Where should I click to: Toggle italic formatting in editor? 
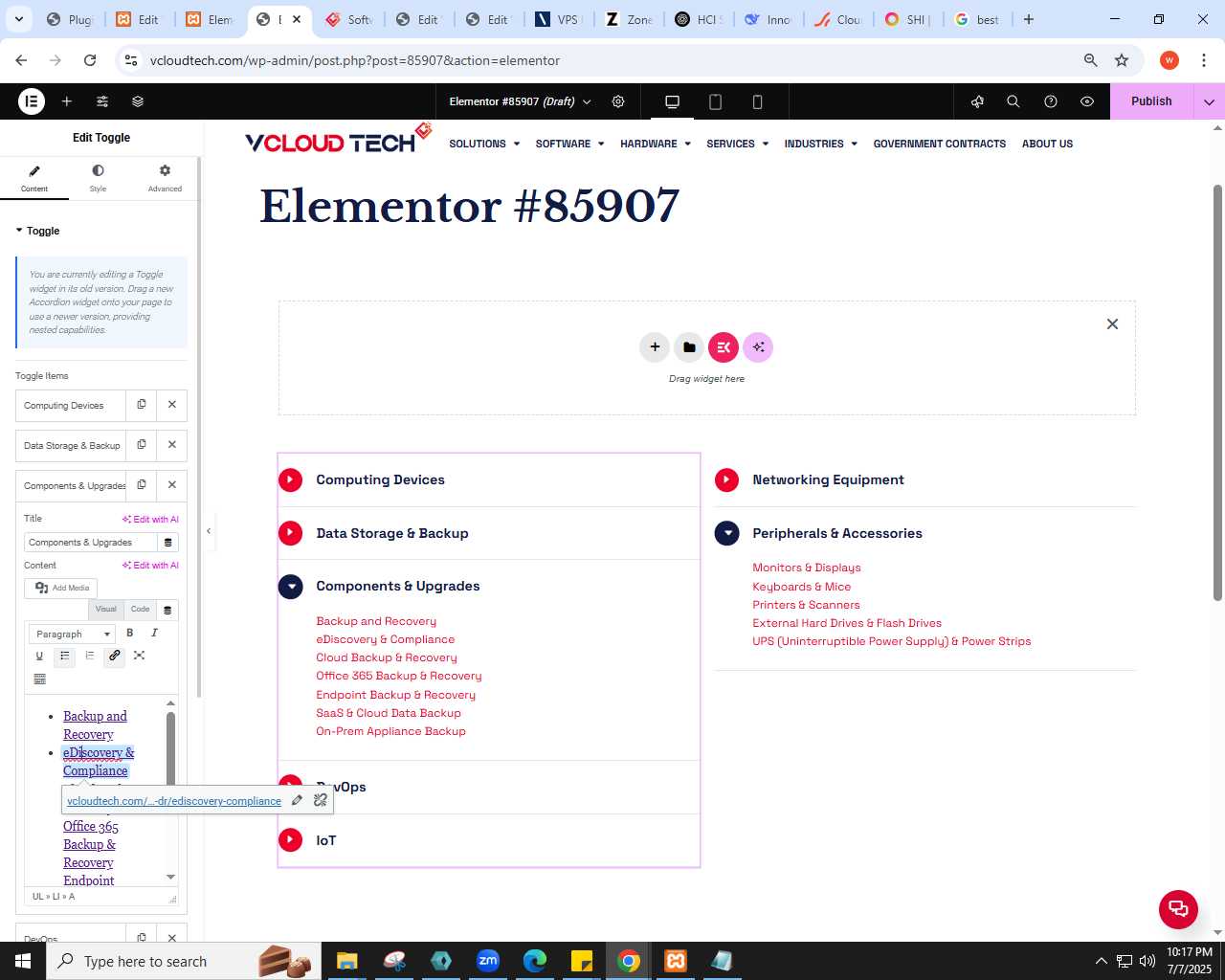click(154, 633)
